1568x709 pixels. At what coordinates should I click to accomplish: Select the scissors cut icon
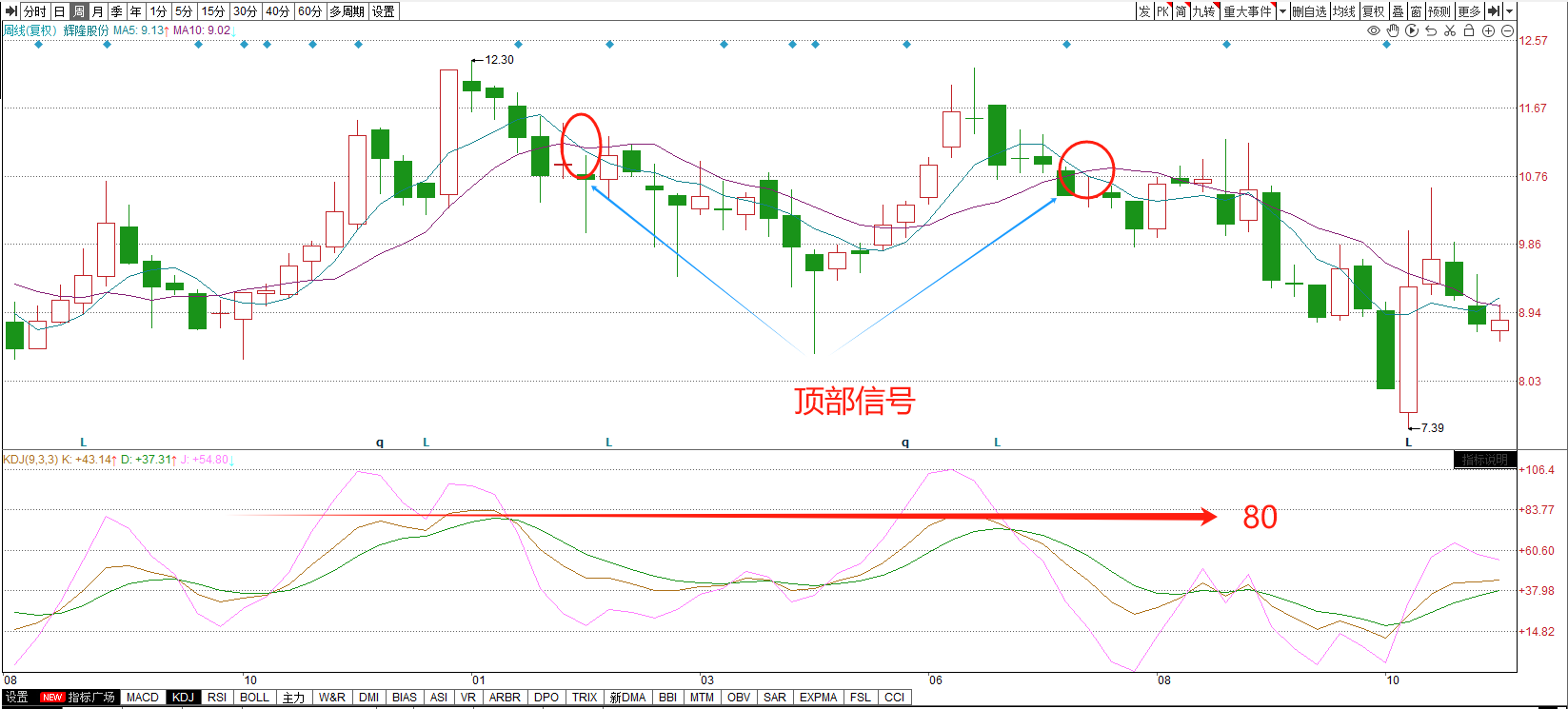pos(1450,30)
